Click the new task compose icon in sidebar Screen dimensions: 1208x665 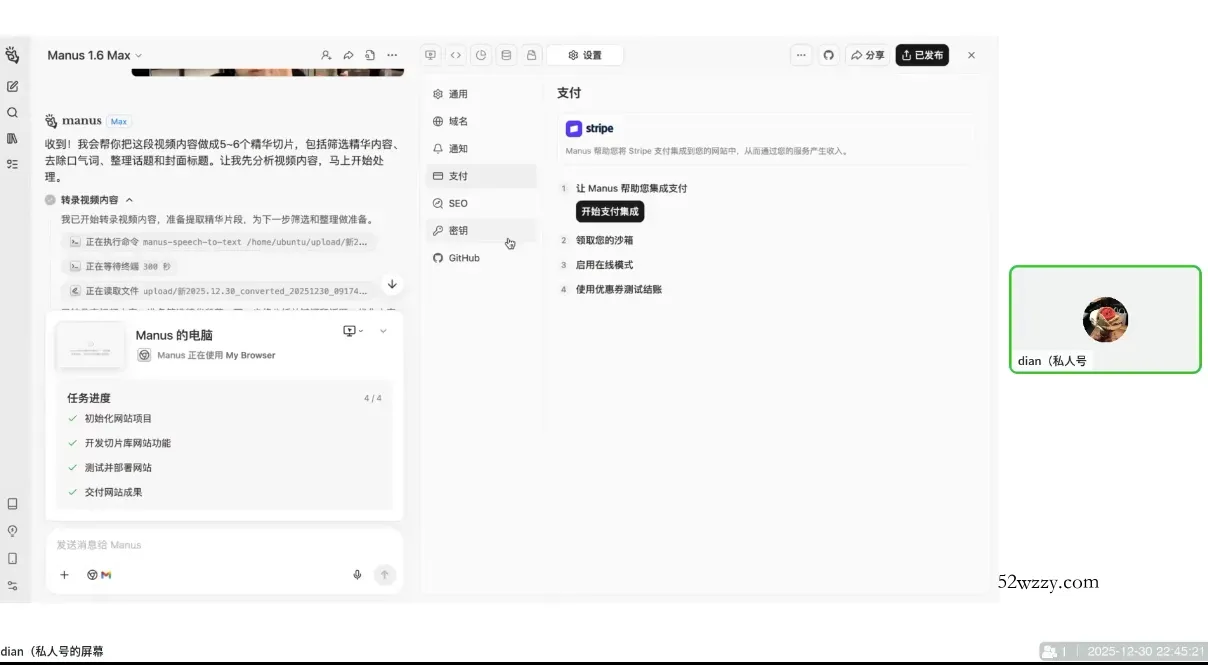[12, 87]
